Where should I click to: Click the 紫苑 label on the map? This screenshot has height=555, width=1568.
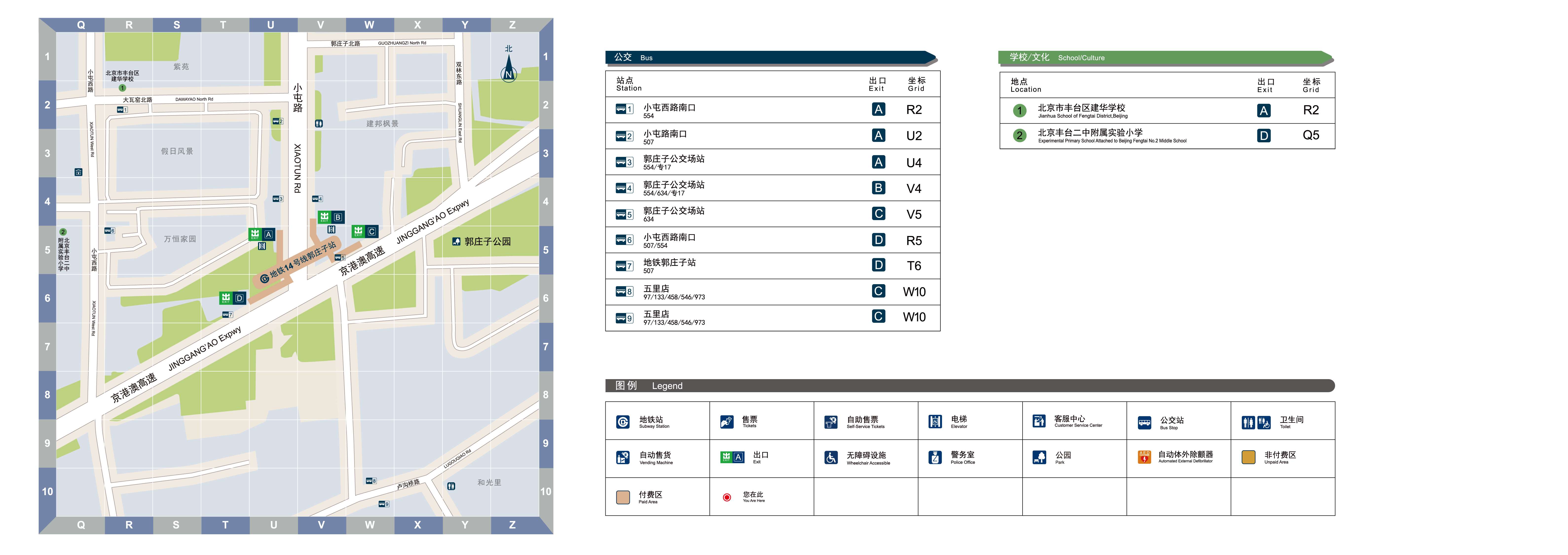tap(181, 67)
